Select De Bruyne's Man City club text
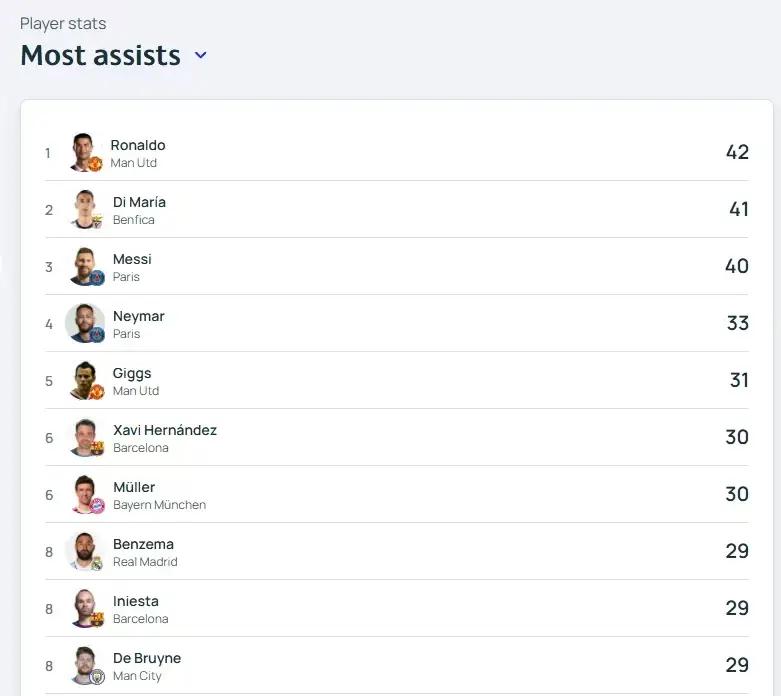Viewport: 781px width, 696px height. pyautogui.click(x=137, y=676)
